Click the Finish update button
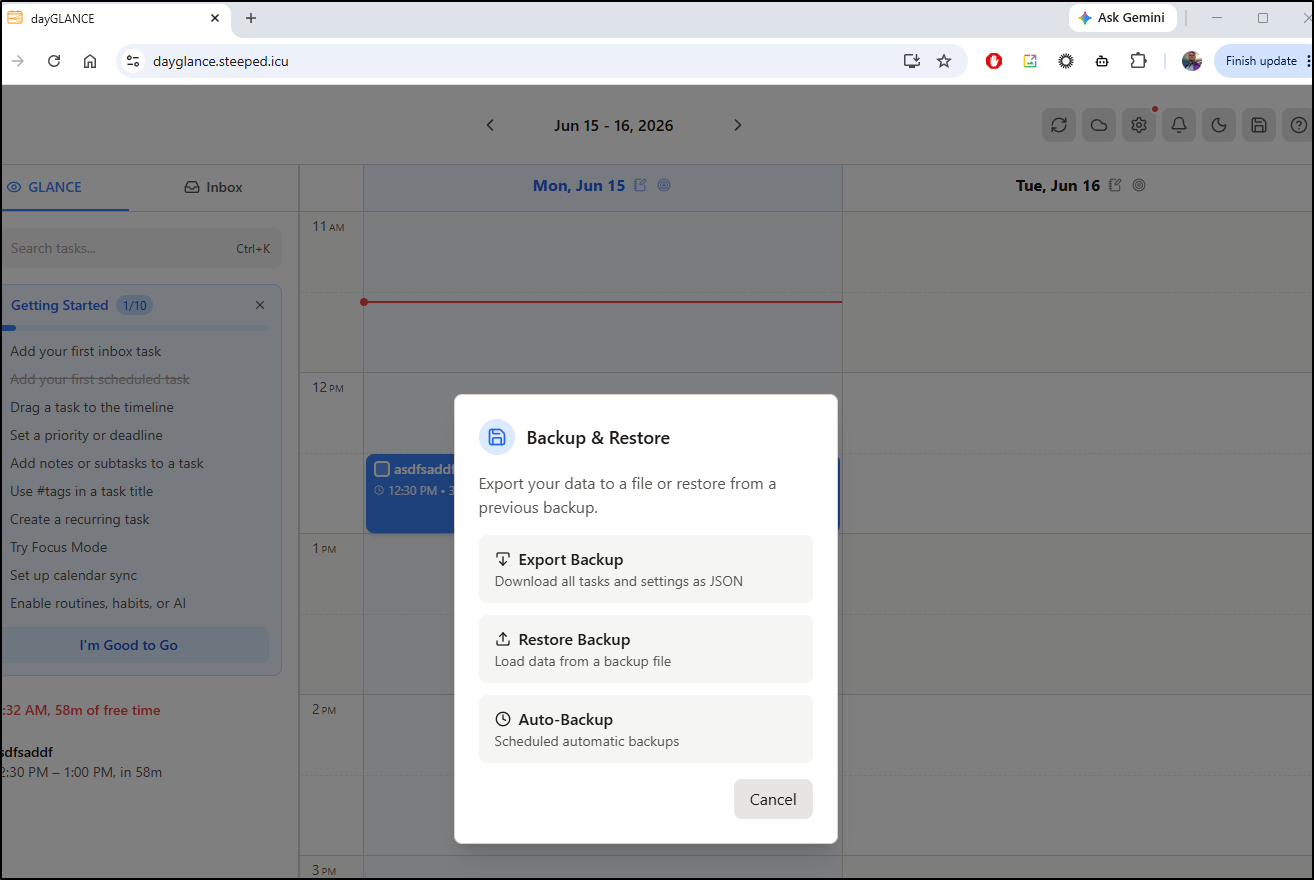This screenshot has height=880, width=1314. [1261, 61]
